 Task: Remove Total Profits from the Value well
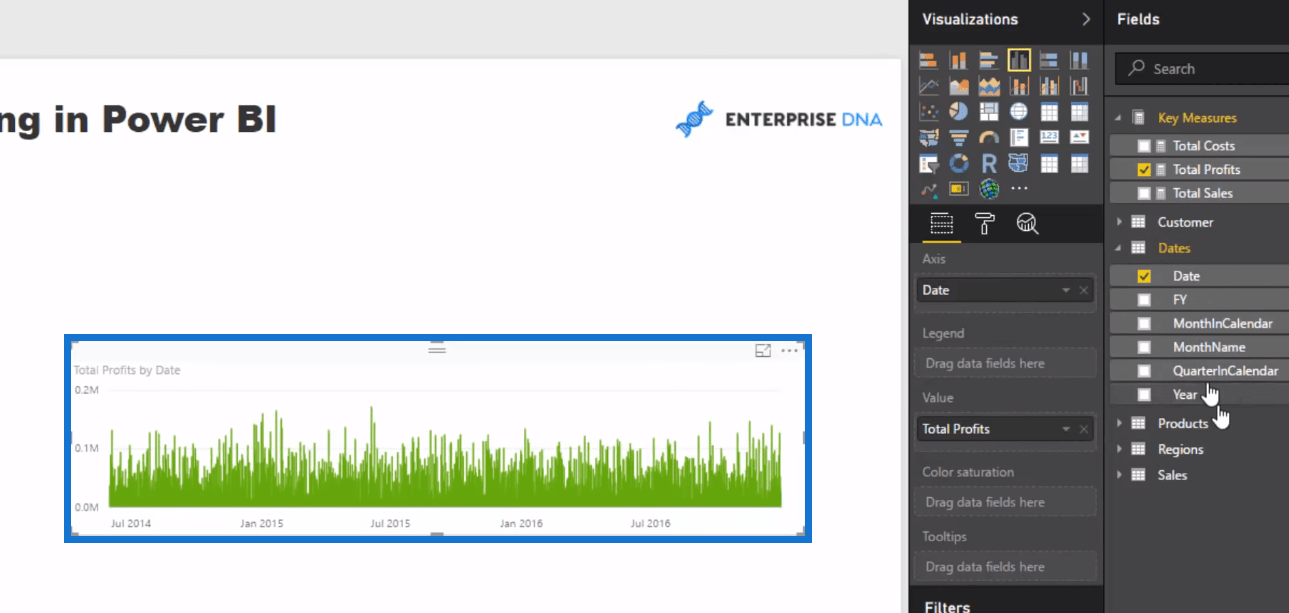pyautogui.click(x=1083, y=430)
